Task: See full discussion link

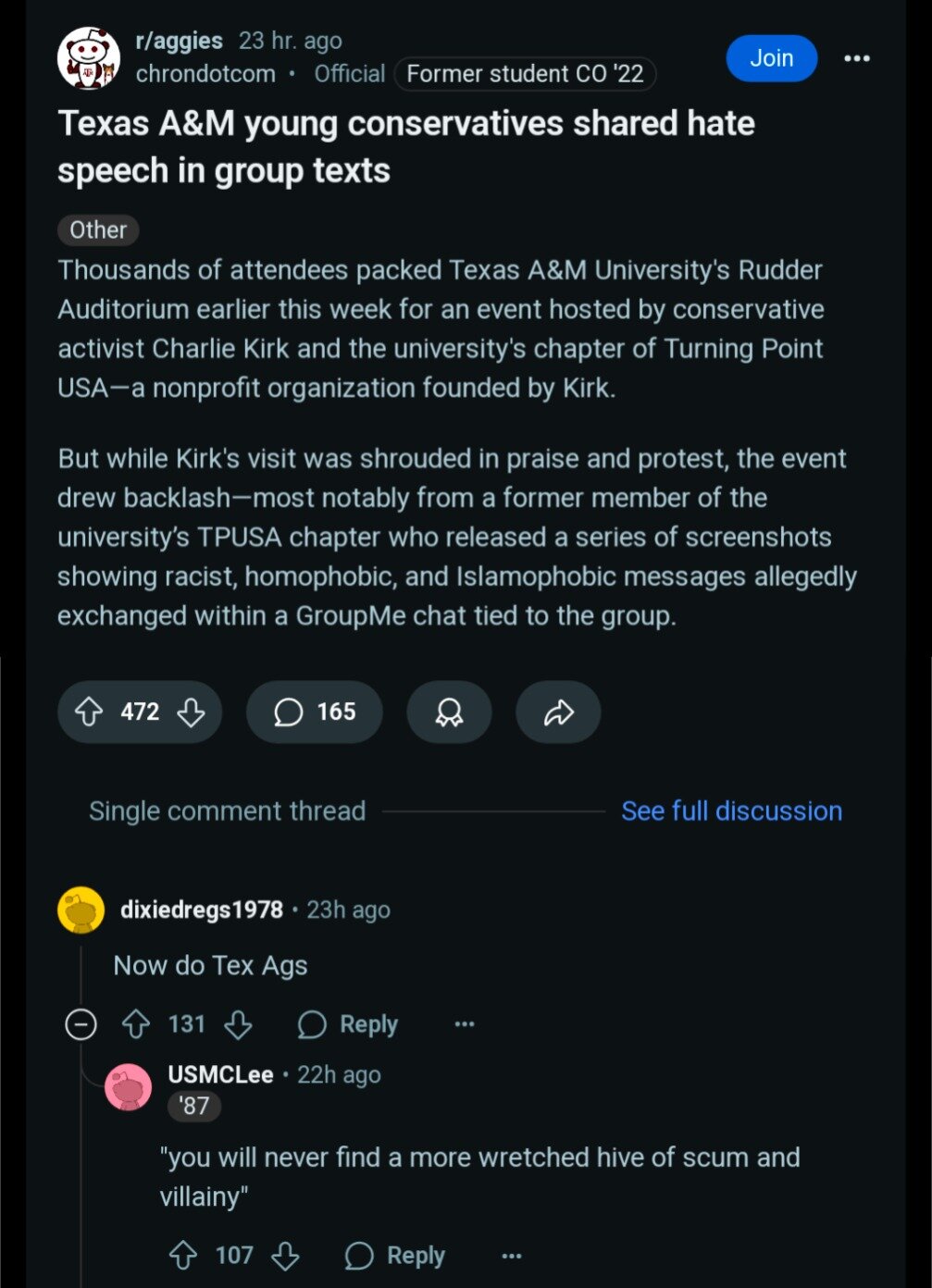Action: 731,811
